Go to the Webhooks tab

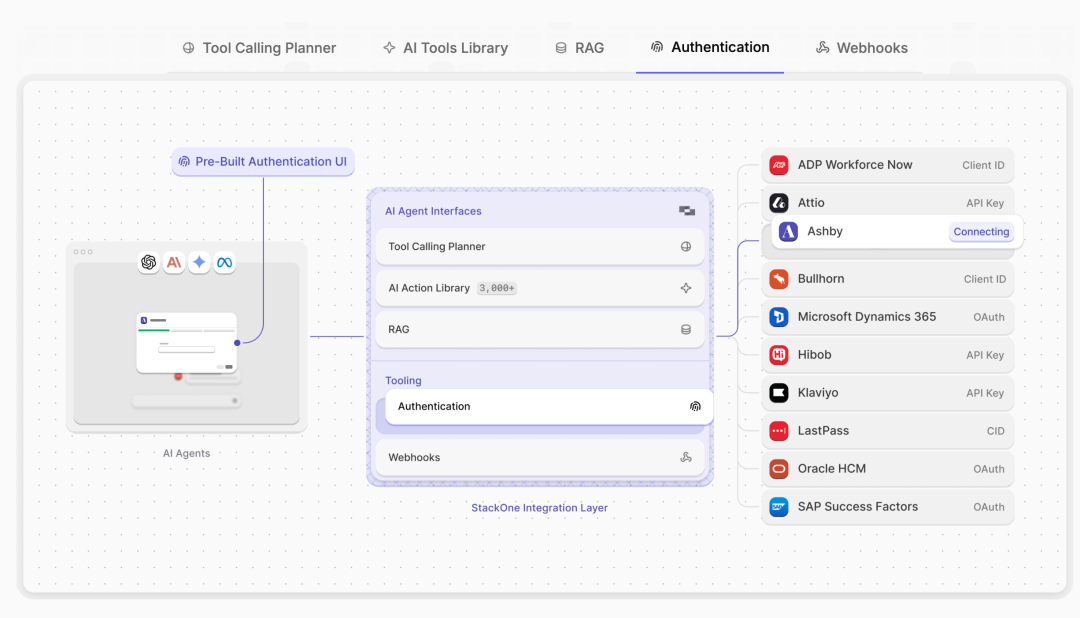coord(862,48)
